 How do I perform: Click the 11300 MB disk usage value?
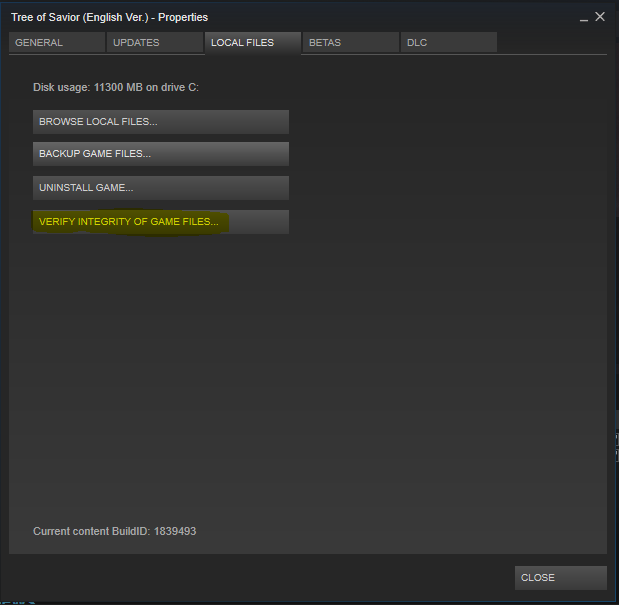point(118,88)
